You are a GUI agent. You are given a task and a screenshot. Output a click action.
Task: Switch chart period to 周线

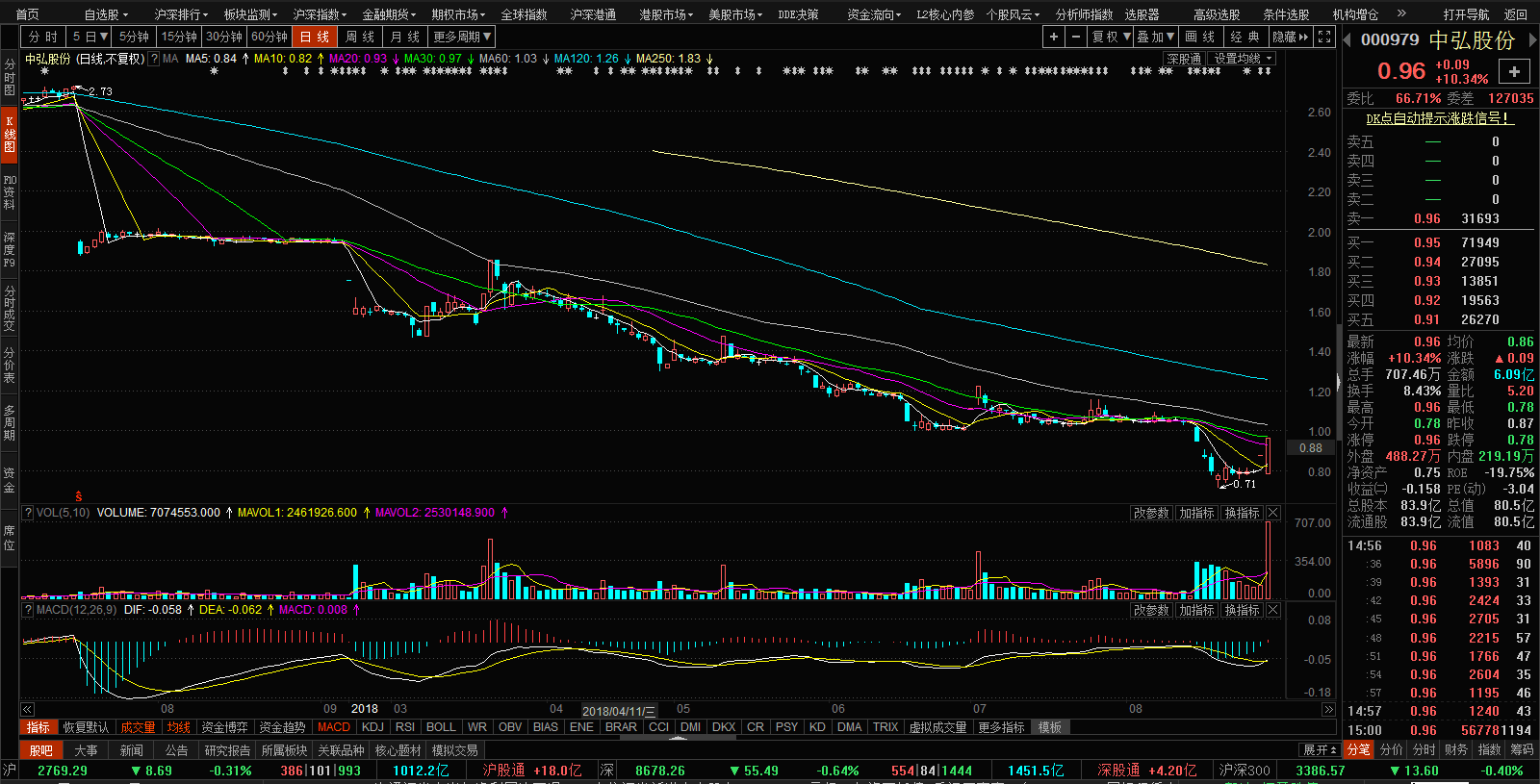click(360, 37)
